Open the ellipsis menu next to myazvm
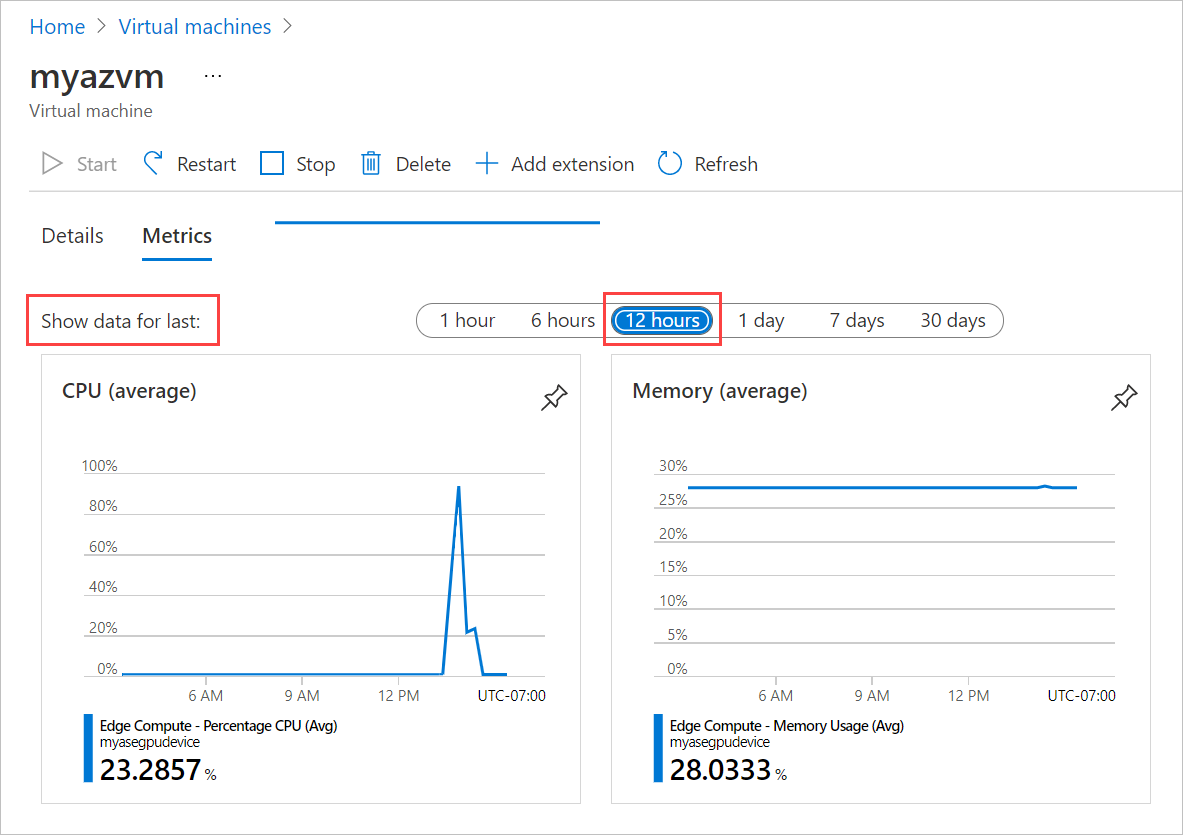 (x=213, y=76)
